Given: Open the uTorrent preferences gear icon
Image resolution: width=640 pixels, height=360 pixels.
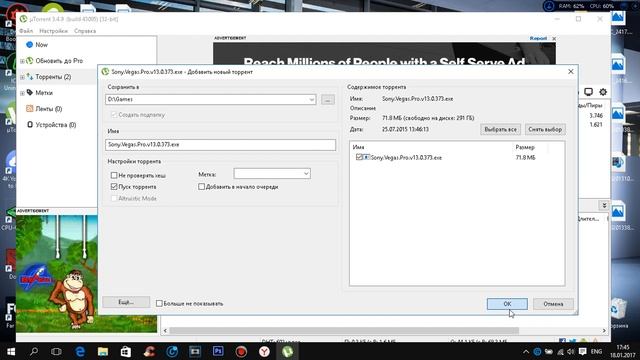Looking at the screenshot, I should click(603, 92).
